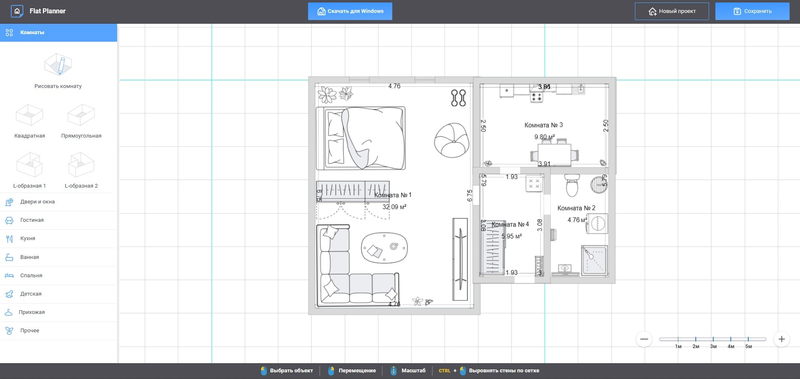Screen dimensions: 800x379
Task: Click the Масштаб hint
Action: (408, 371)
